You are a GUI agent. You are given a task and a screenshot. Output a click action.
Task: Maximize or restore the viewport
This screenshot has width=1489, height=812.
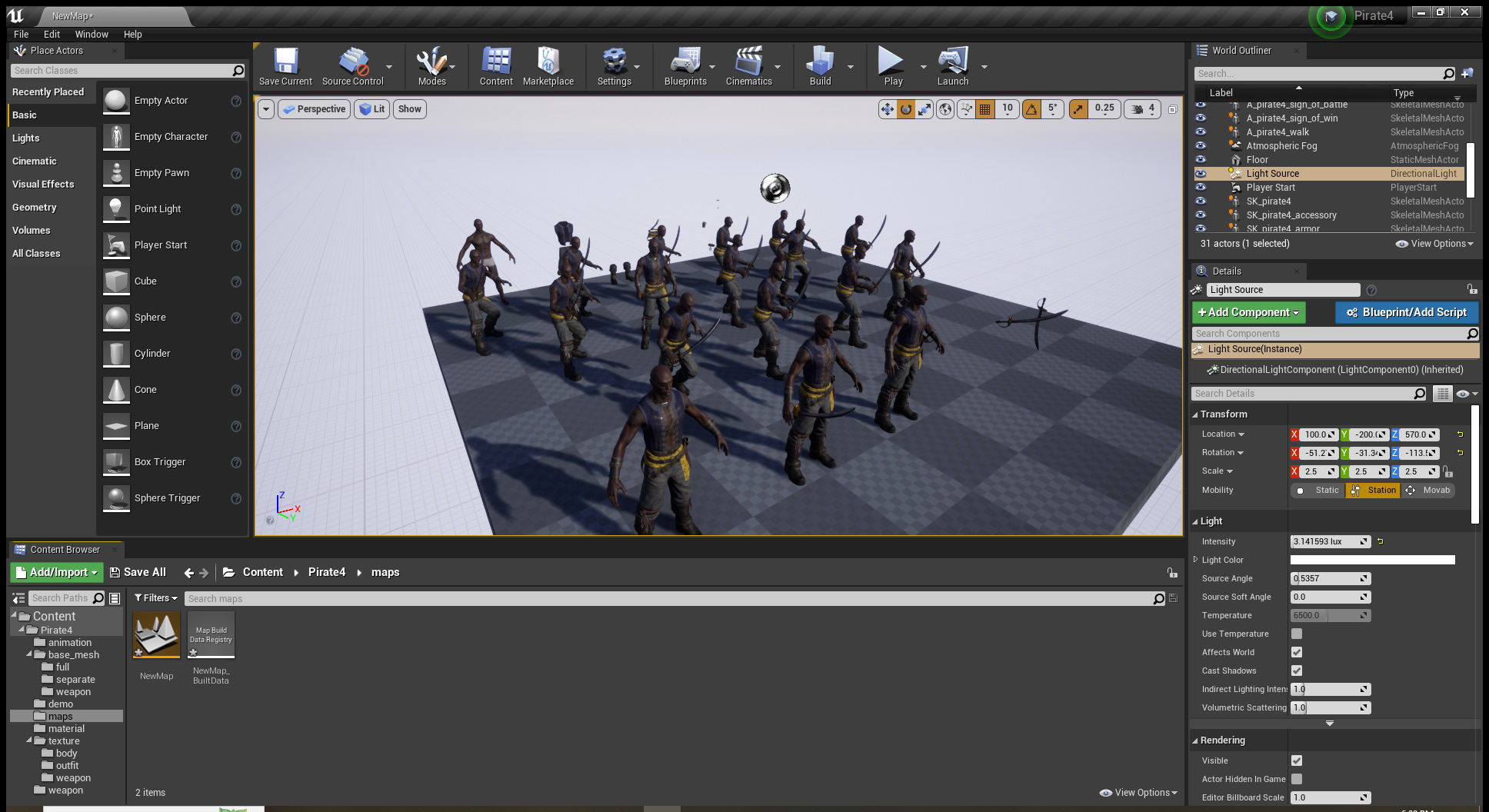click(x=1172, y=109)
